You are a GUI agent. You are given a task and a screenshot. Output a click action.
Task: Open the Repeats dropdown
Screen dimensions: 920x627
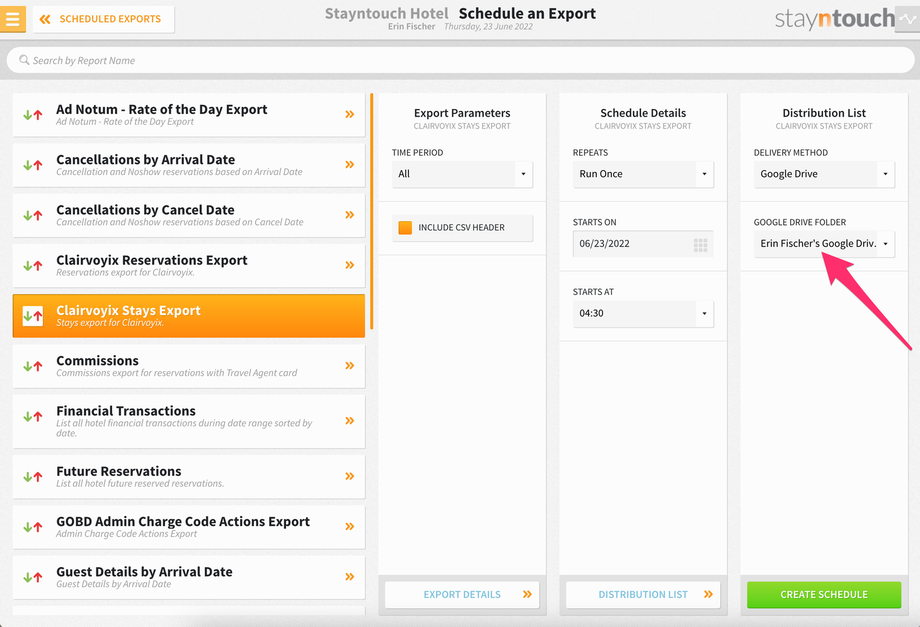[643, 174]
